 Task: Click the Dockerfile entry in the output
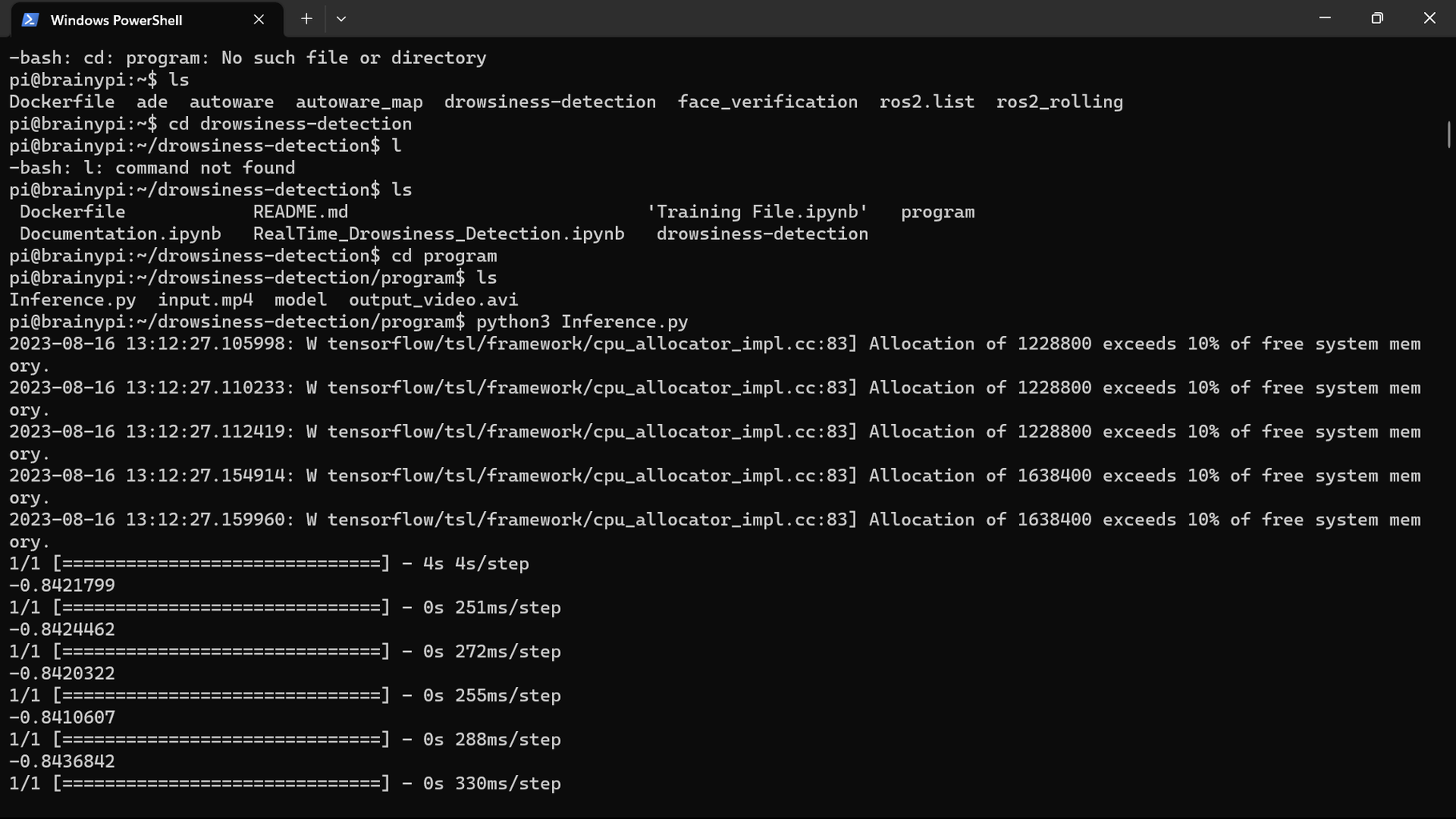pyautogui.click(x=72, y=211)
